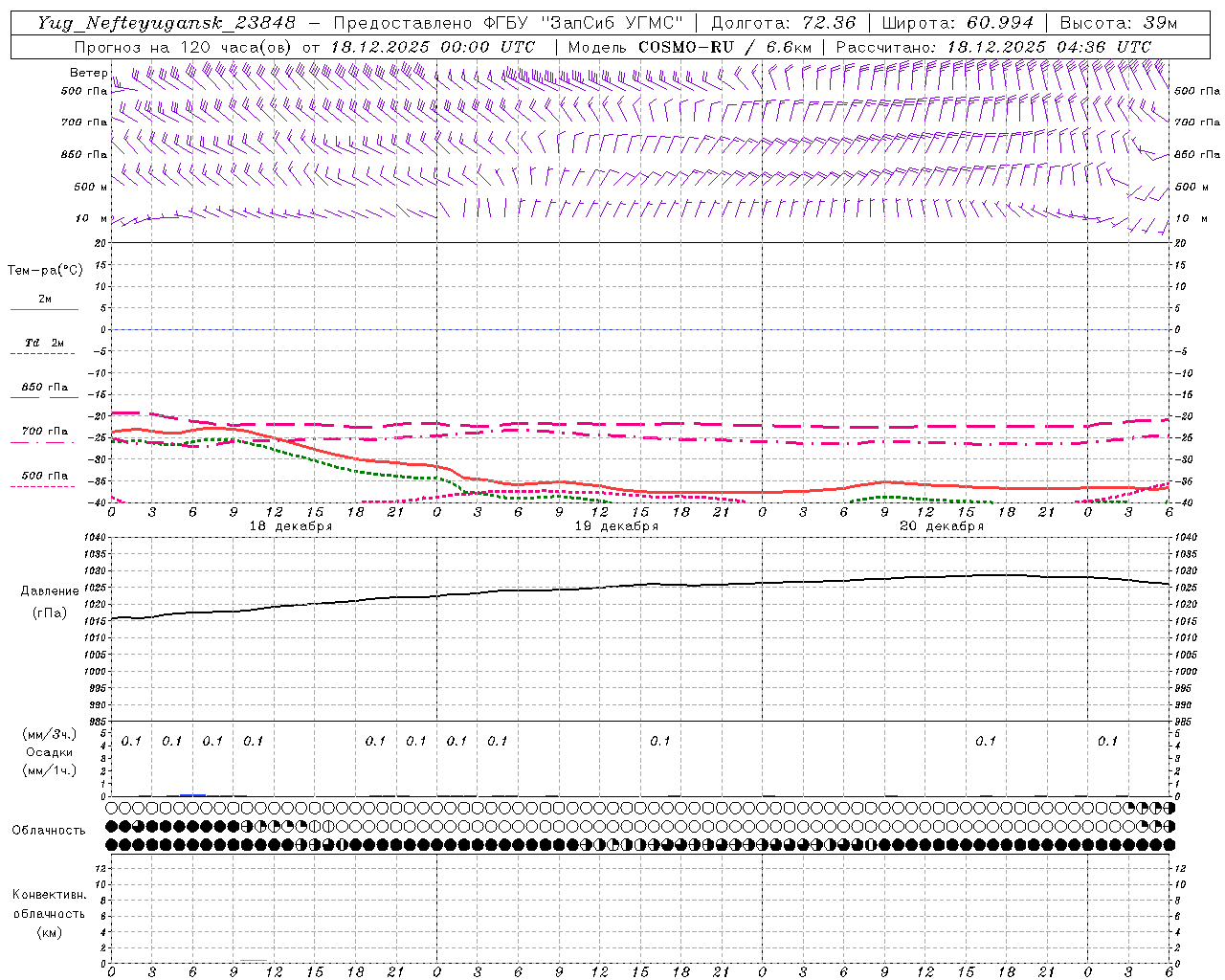
Task: Click the "500 гПа" temperature legend label
Action: coord(45,476)
